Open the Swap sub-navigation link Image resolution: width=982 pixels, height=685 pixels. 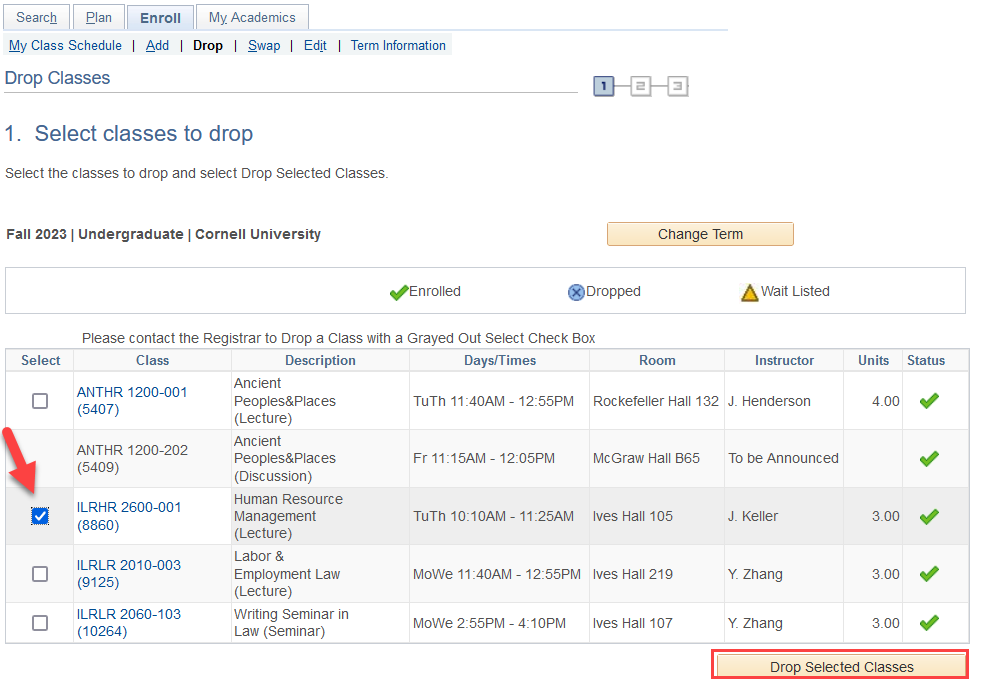pos(264,45)
